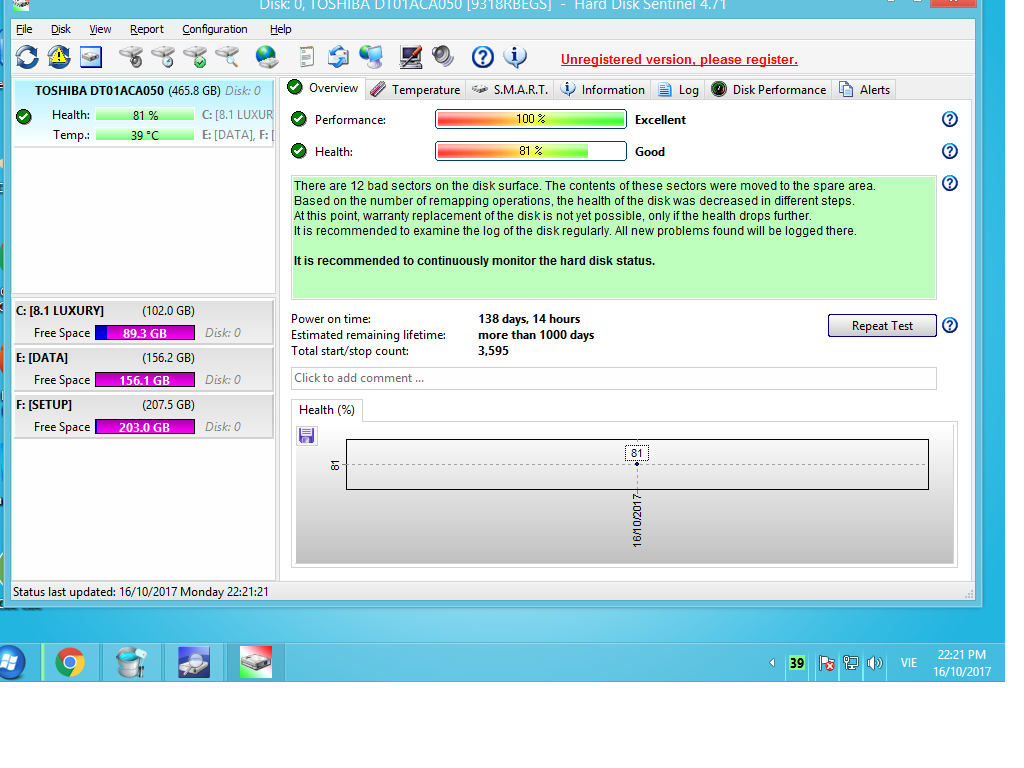This screenshot has width=1024, height=768.
Task: Open the Disk Performance tab
Action: pos(769,89)
